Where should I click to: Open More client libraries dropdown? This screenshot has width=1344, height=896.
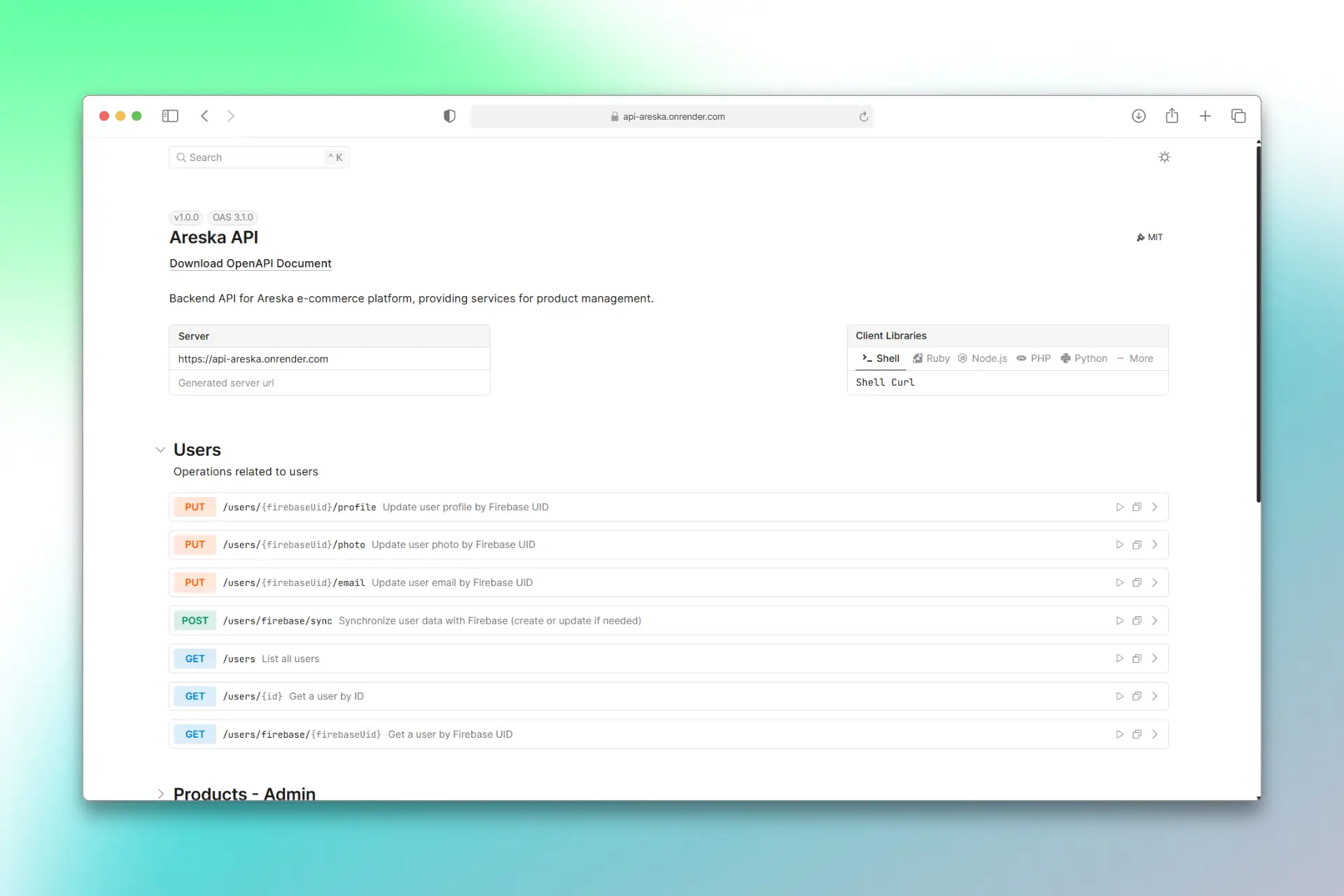1135,358
